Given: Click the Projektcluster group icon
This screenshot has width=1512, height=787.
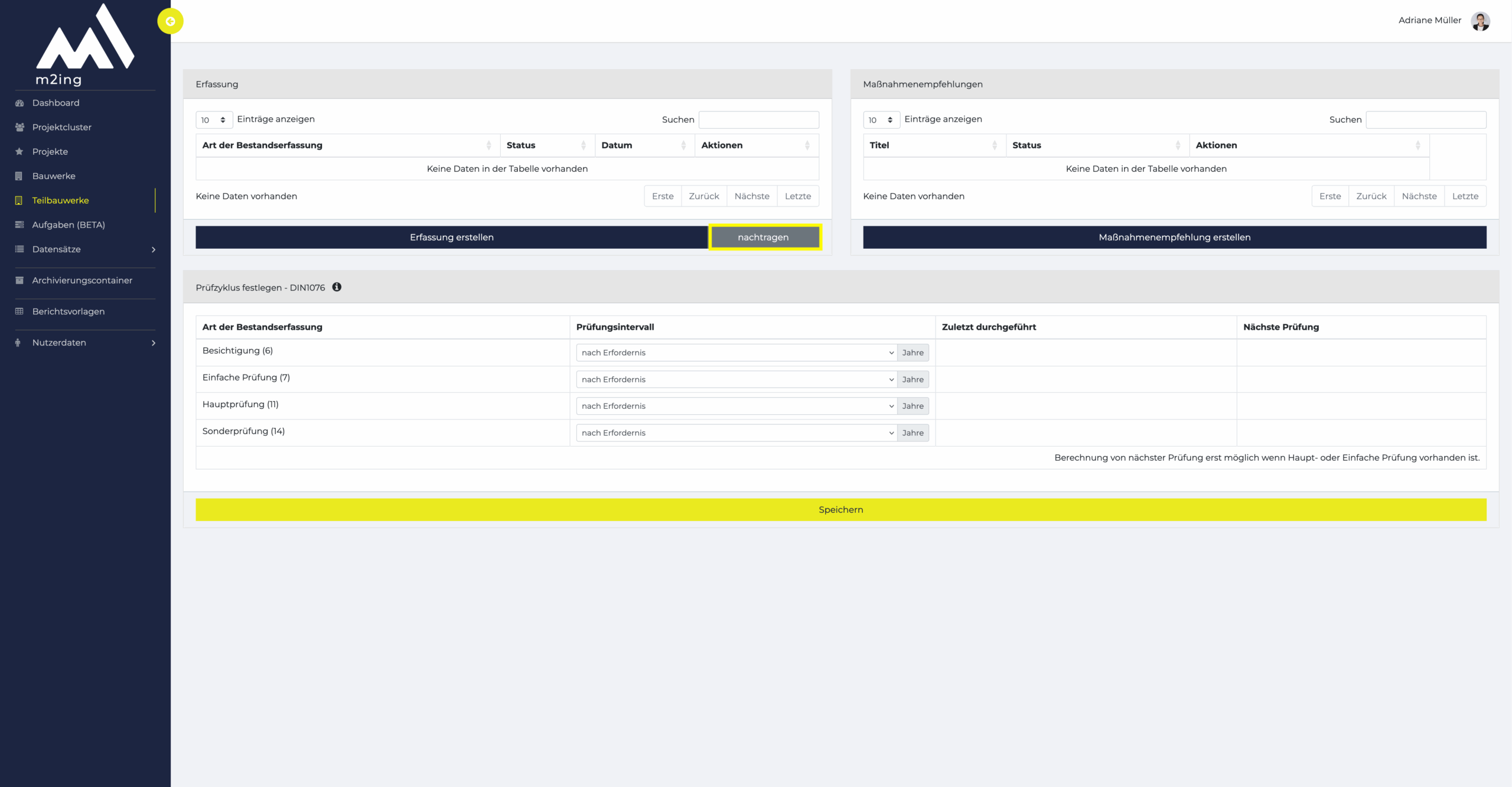Looking at the screenshot, I should pyautogui.click(x=19, y=127).
